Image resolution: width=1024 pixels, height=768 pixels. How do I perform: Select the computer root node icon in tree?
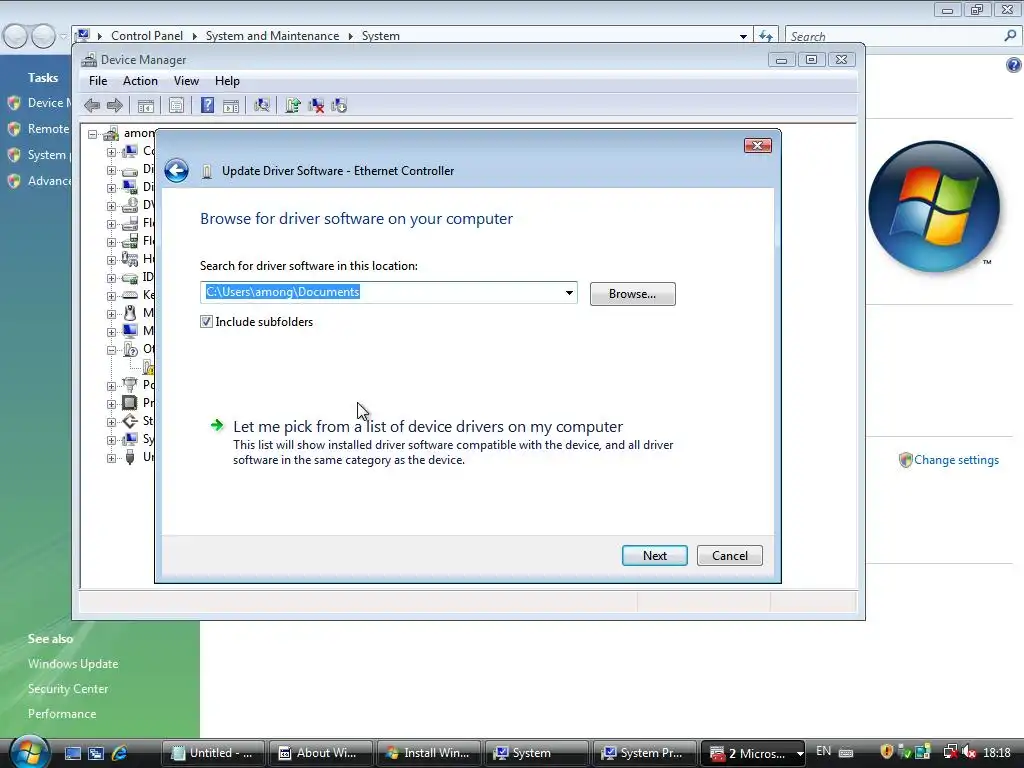point(112,133)
